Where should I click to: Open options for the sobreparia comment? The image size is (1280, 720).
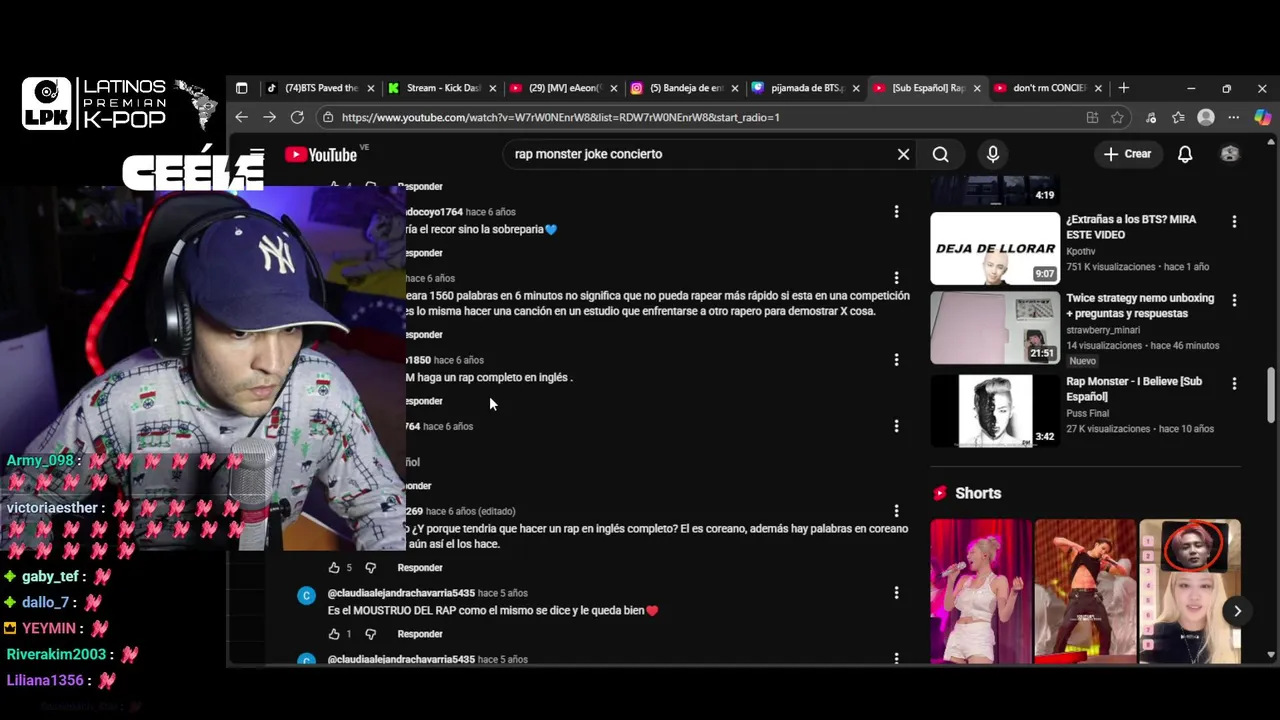pos(896,212)
